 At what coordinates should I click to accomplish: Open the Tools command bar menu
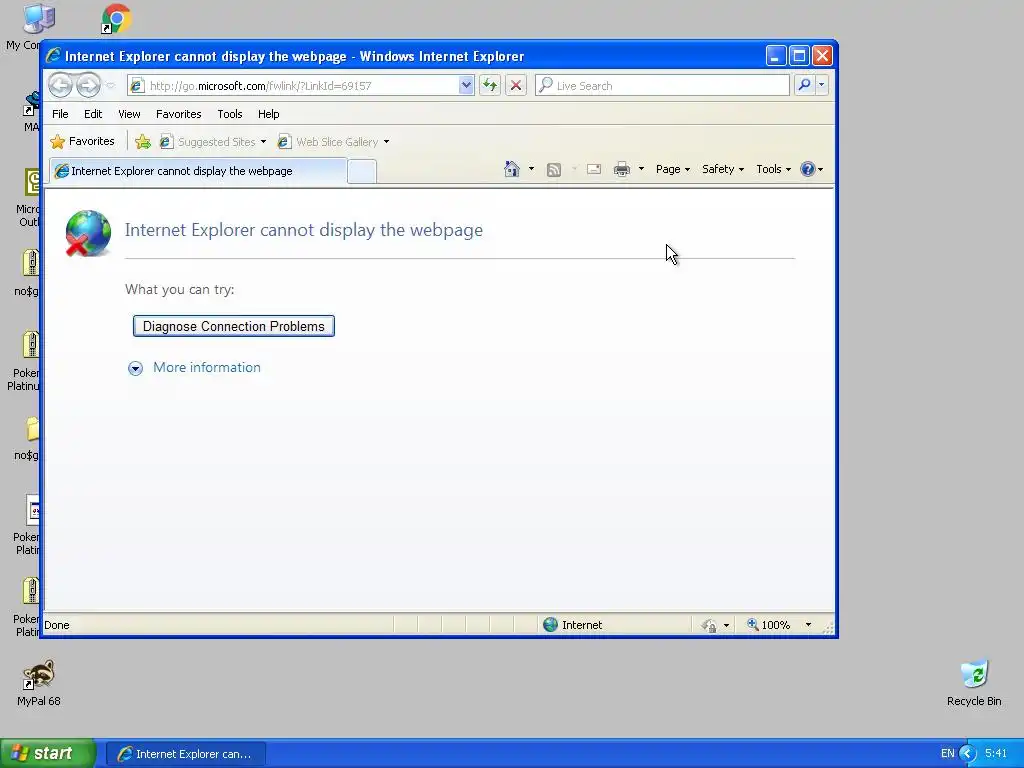tap(773, 169)
